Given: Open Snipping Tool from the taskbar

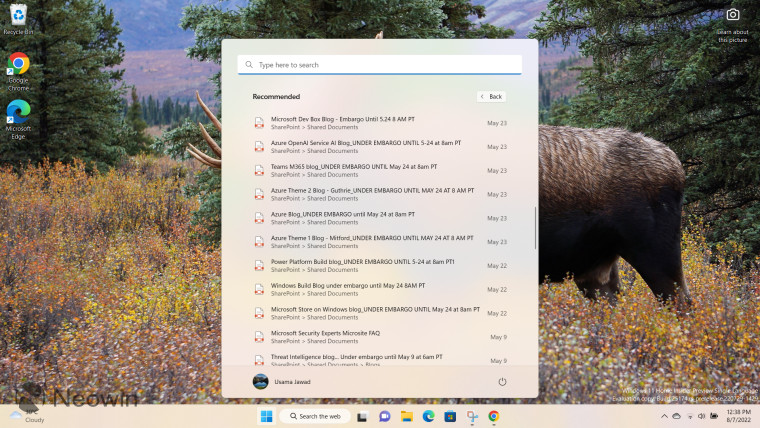Looking at the screenshot, I should click(x=472, y=416).
